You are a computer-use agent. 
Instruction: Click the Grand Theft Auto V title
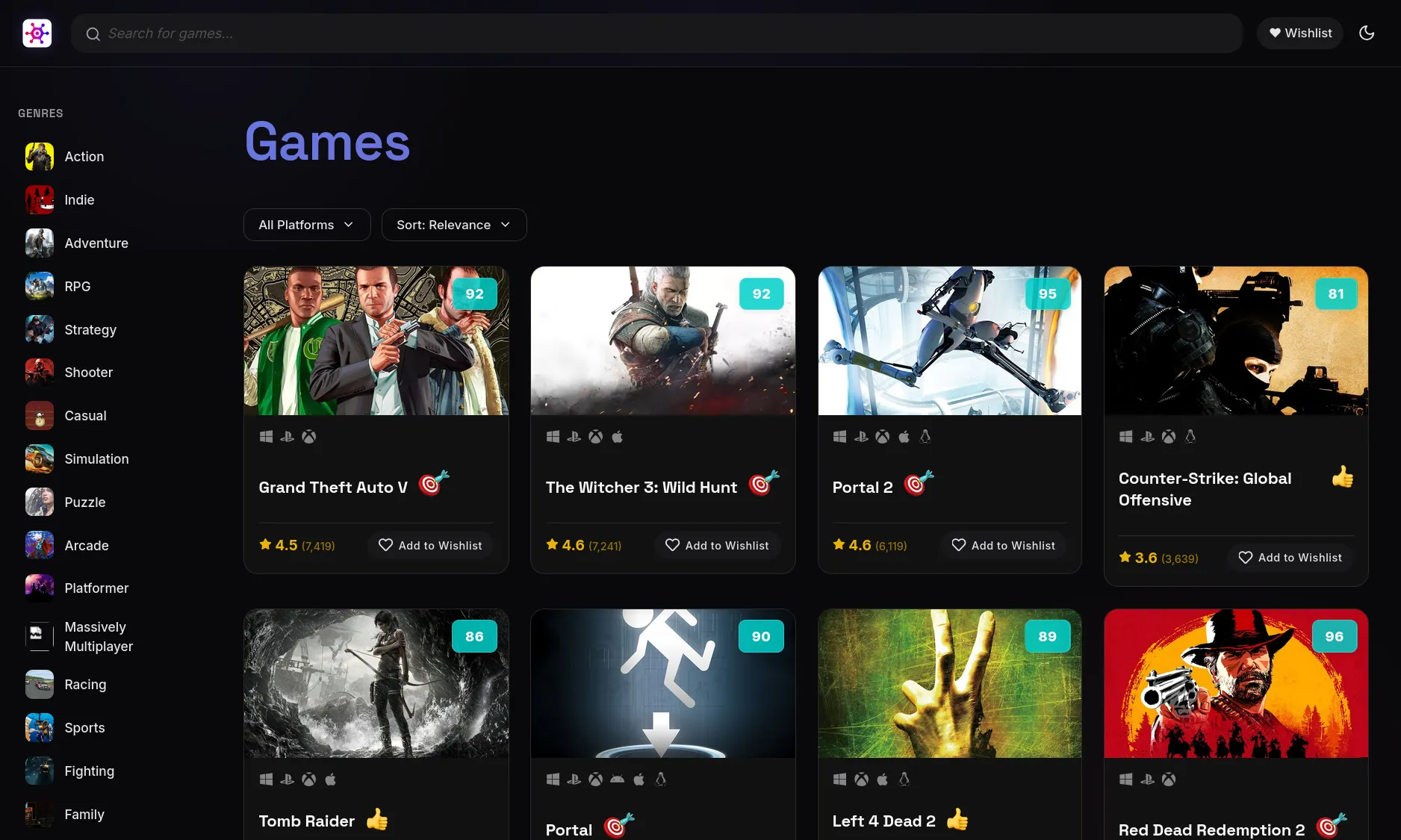[333, 488]
